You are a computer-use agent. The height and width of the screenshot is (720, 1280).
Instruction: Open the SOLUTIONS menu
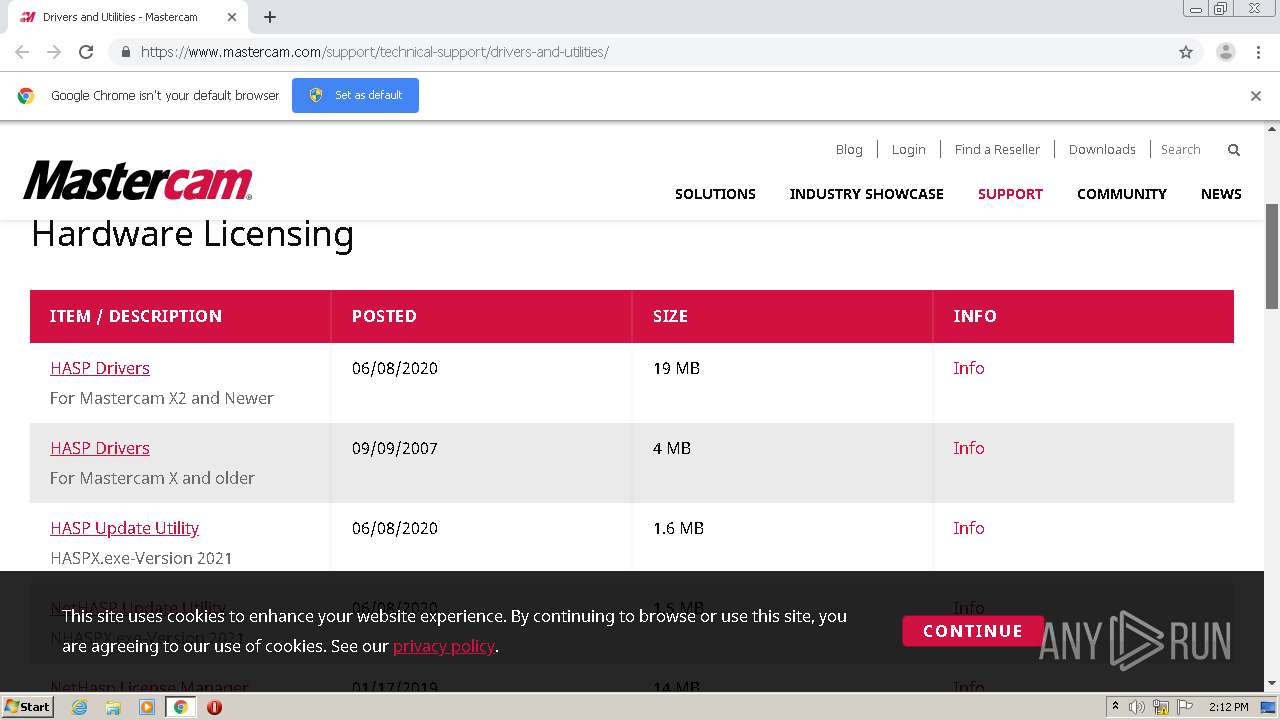(x=715, y=194)
